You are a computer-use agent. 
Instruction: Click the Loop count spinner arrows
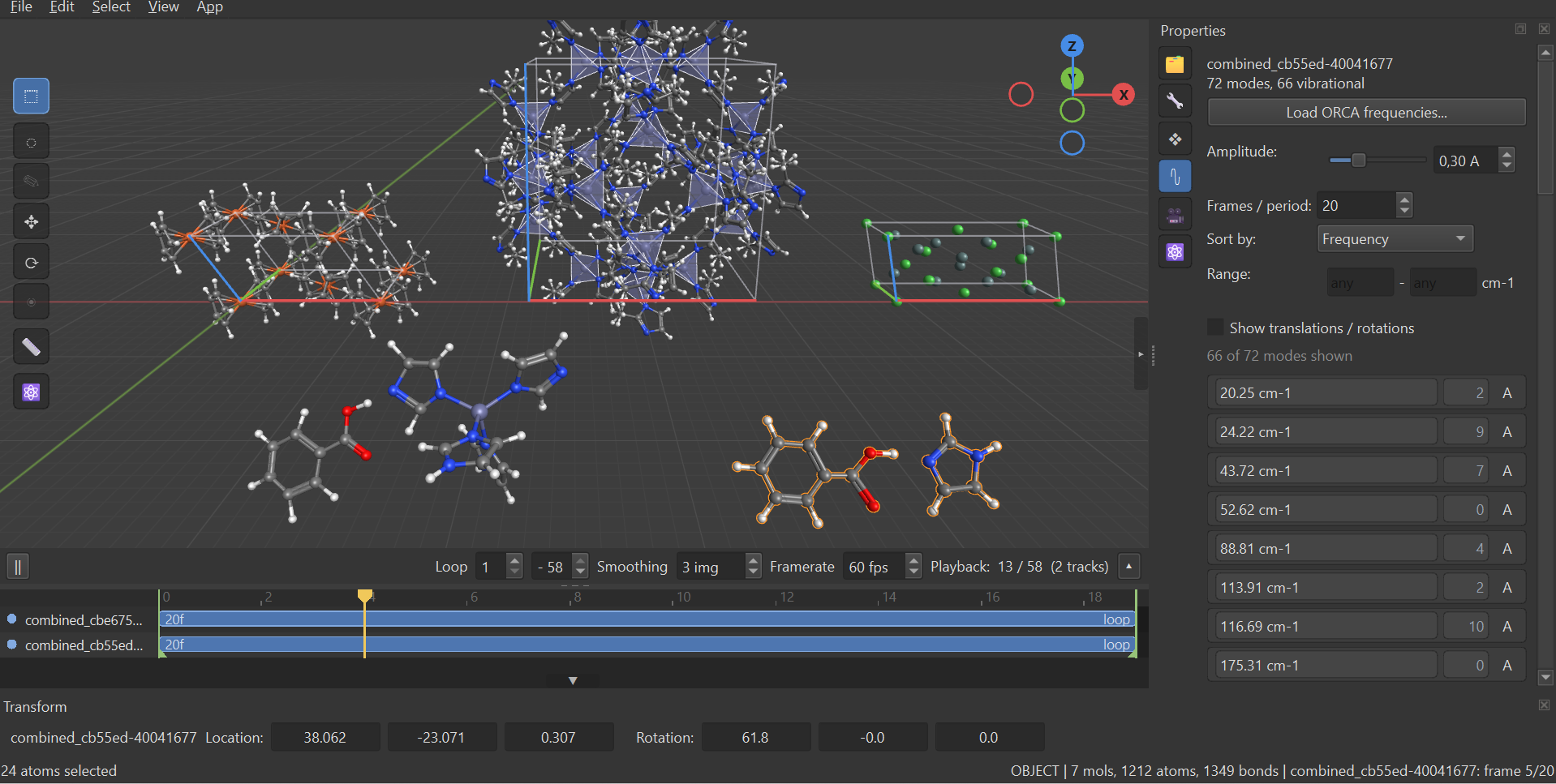click(514, 566)
